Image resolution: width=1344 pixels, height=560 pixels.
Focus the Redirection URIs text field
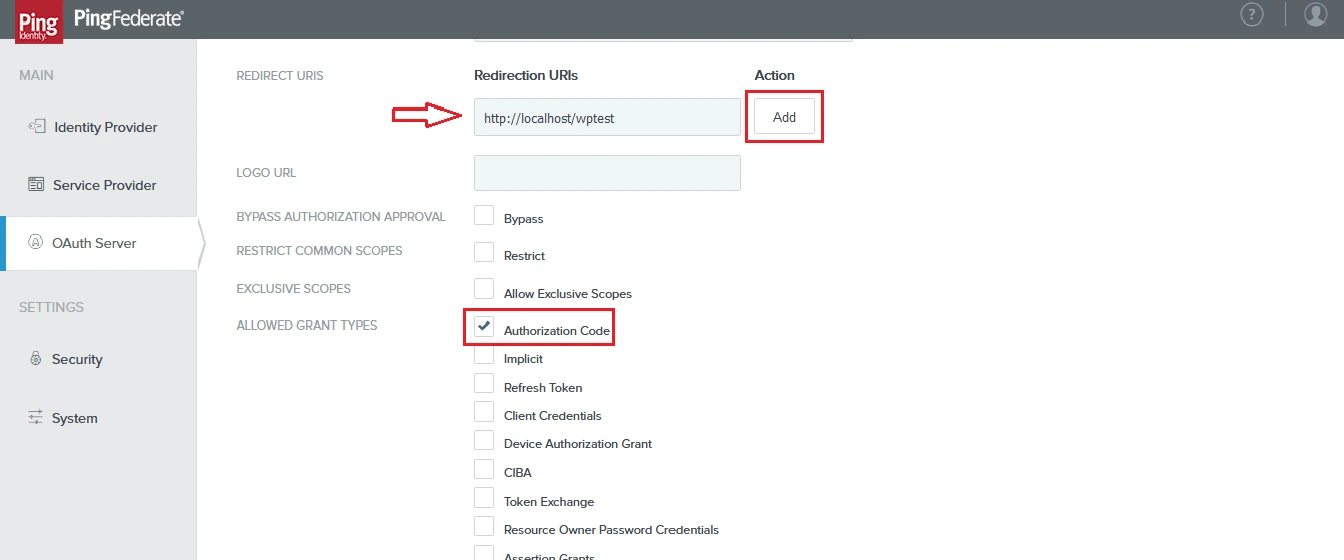[x=607, y=117]
